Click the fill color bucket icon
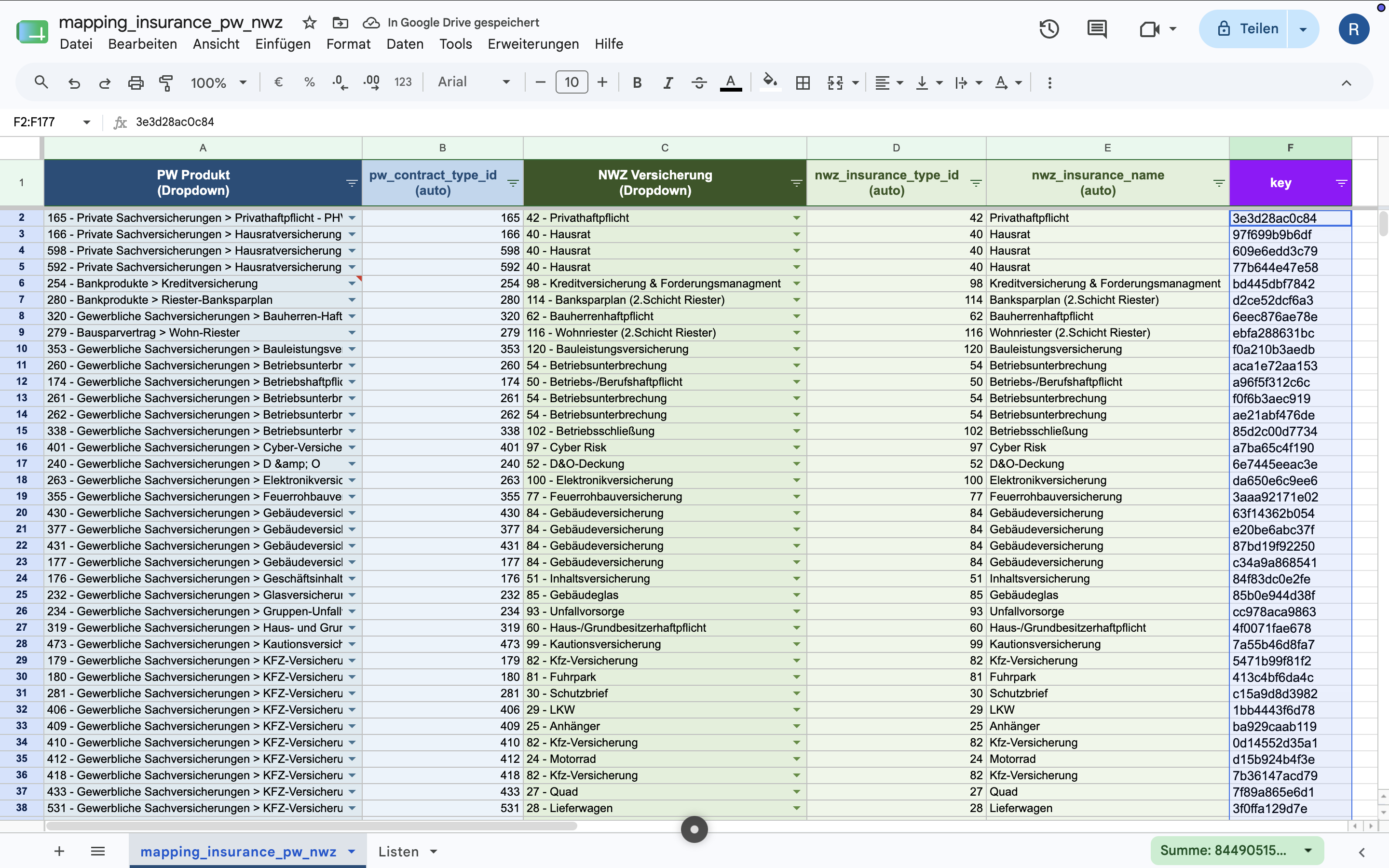Screen dimensions: 1389x868 770,82
